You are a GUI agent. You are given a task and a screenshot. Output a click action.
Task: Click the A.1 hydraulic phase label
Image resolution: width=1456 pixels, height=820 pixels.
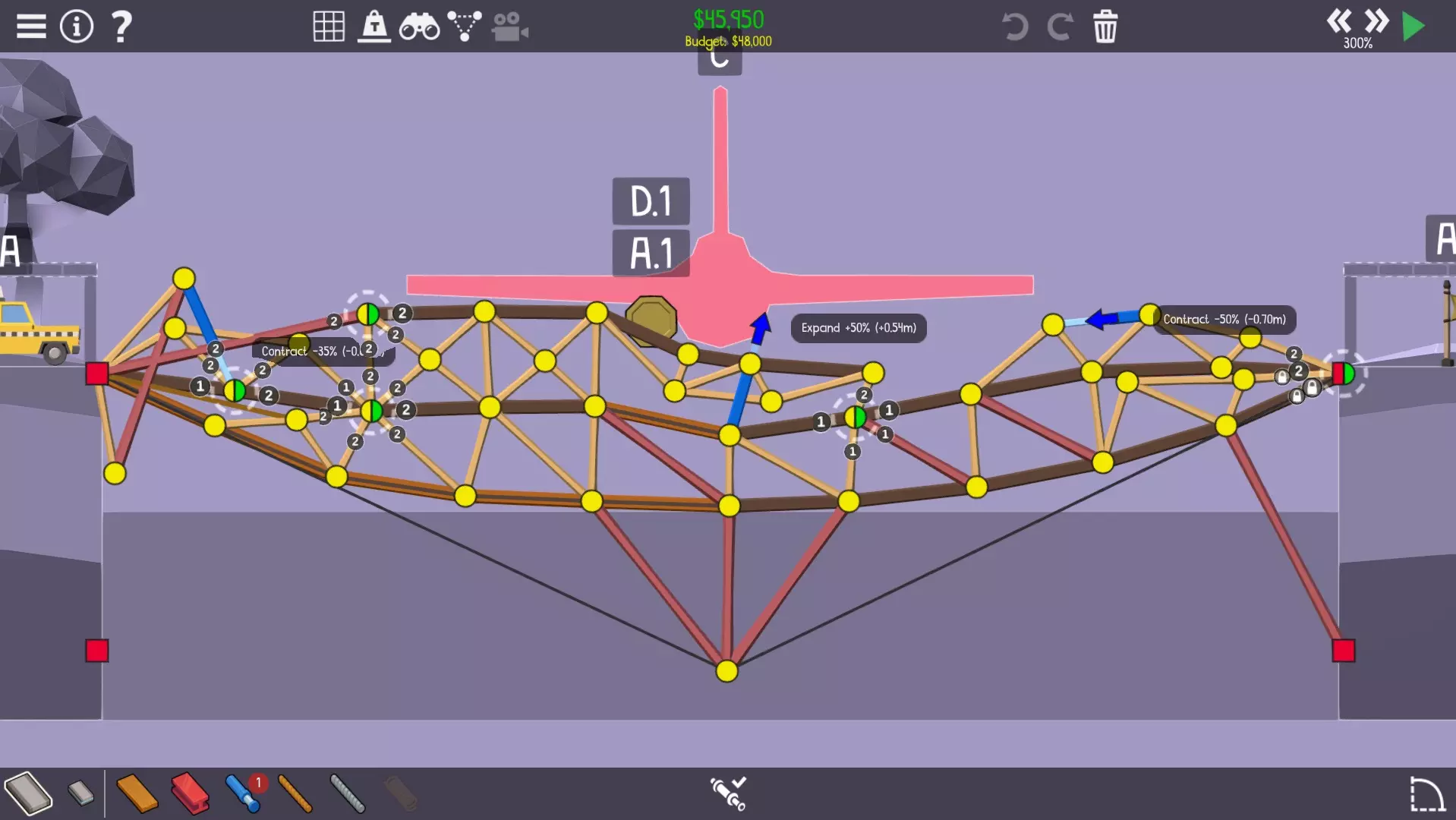click(651, 253)
